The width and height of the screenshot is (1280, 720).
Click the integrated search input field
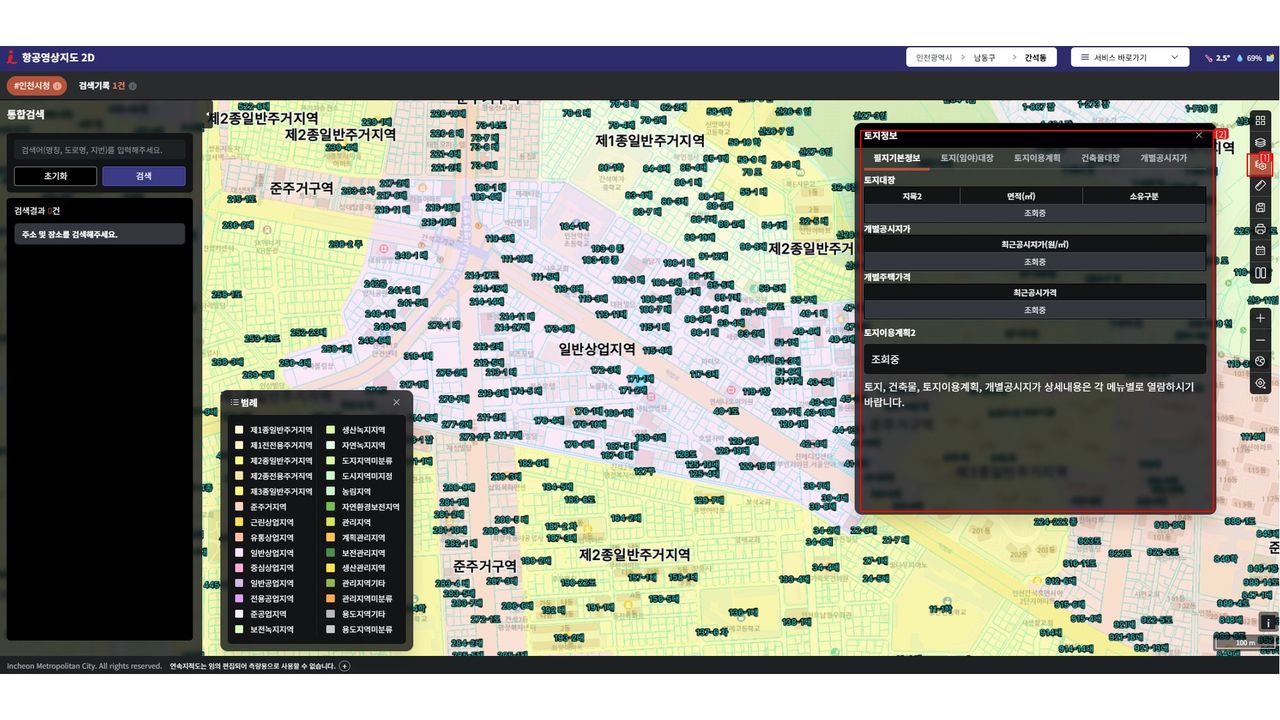click(x=99, y=150)
